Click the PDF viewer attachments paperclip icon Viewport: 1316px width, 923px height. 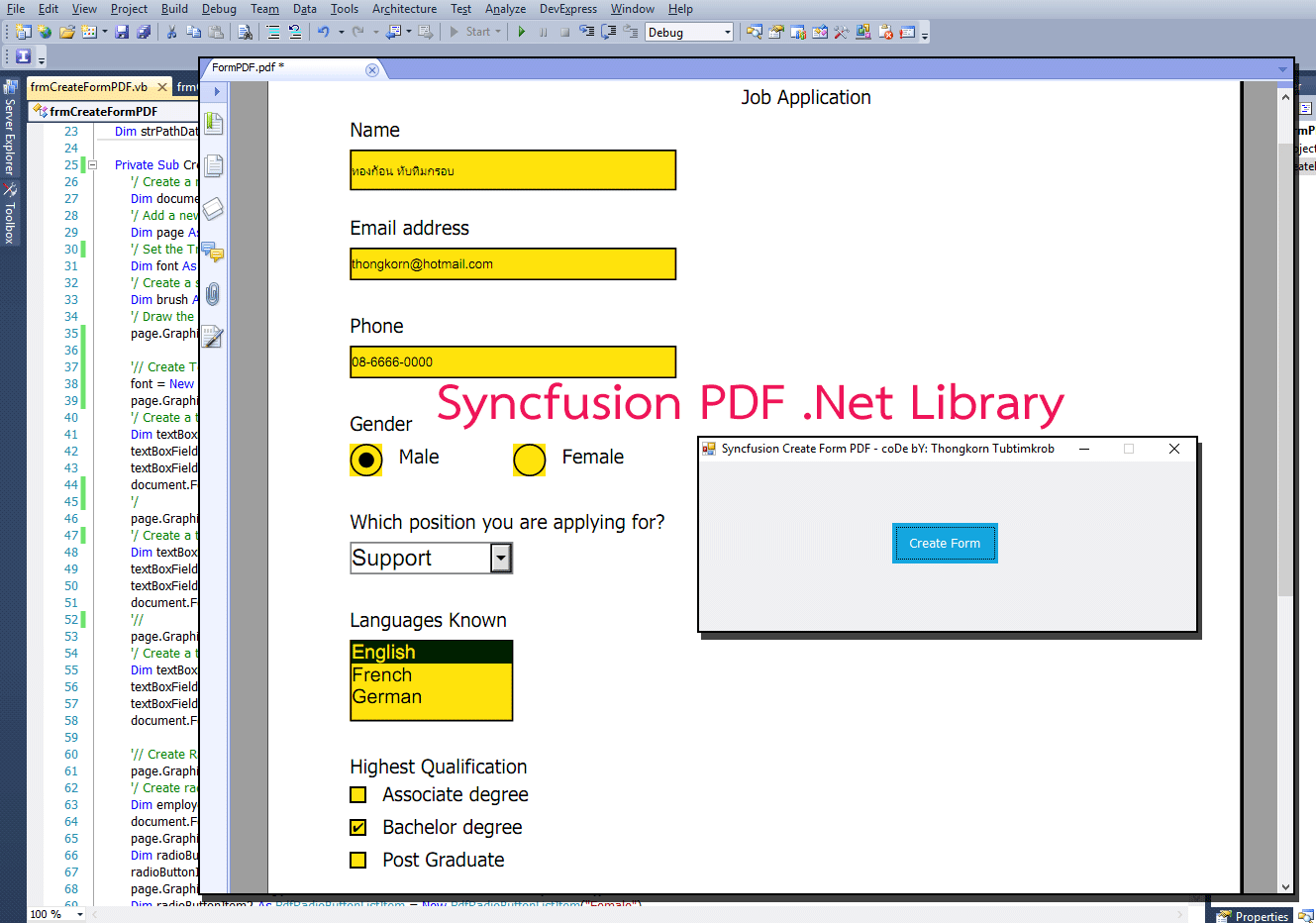point(213,294)
